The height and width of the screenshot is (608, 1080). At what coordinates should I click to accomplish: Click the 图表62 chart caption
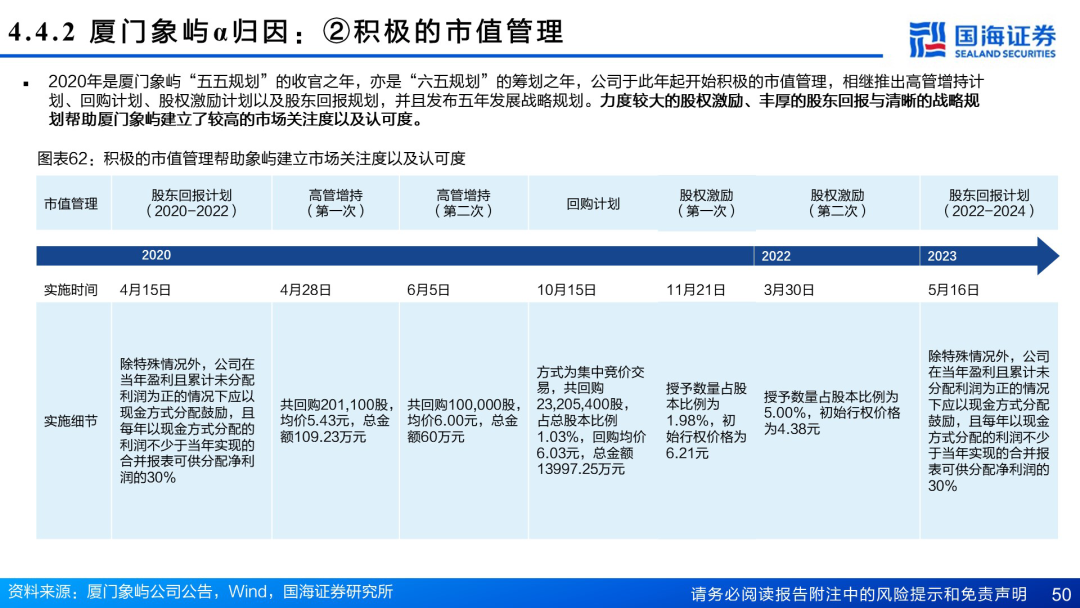pos(251,159)
